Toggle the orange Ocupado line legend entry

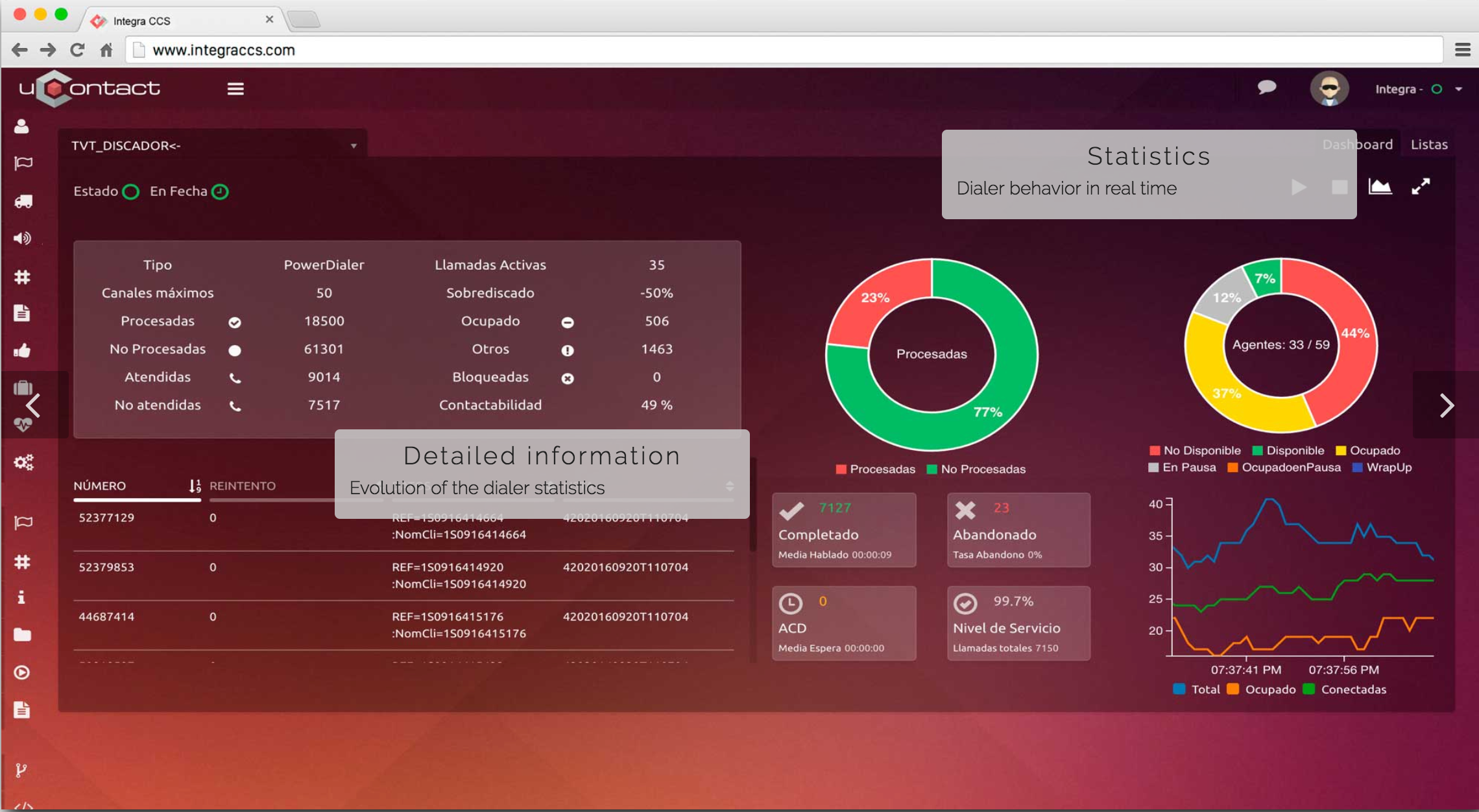pyautogui.click(x=1262, y=689)
